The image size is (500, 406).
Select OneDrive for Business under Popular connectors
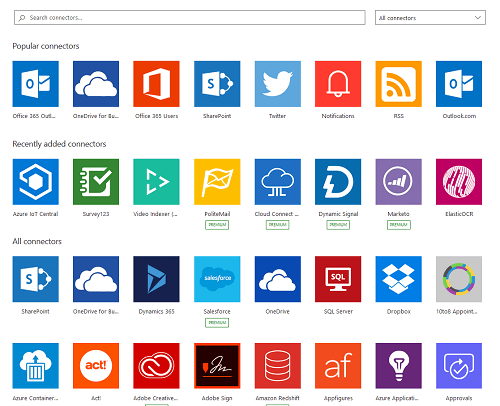96,84
